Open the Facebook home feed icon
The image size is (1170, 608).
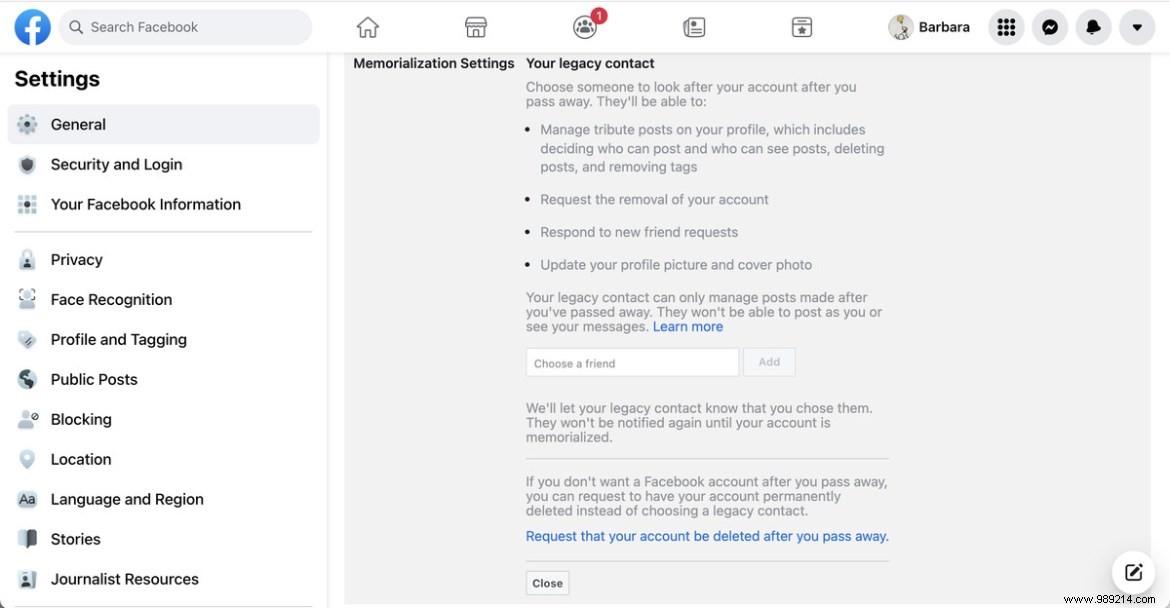coord(368,27)
